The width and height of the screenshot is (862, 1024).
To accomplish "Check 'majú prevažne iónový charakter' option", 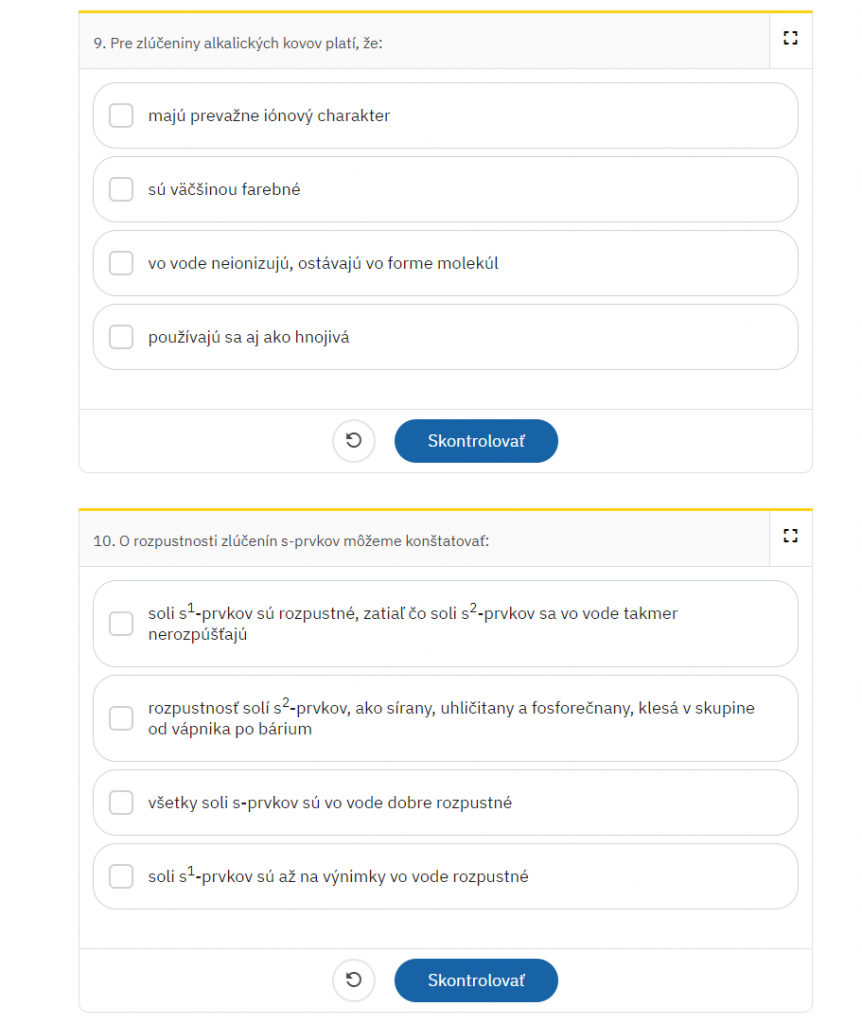I will click(121, 116).
